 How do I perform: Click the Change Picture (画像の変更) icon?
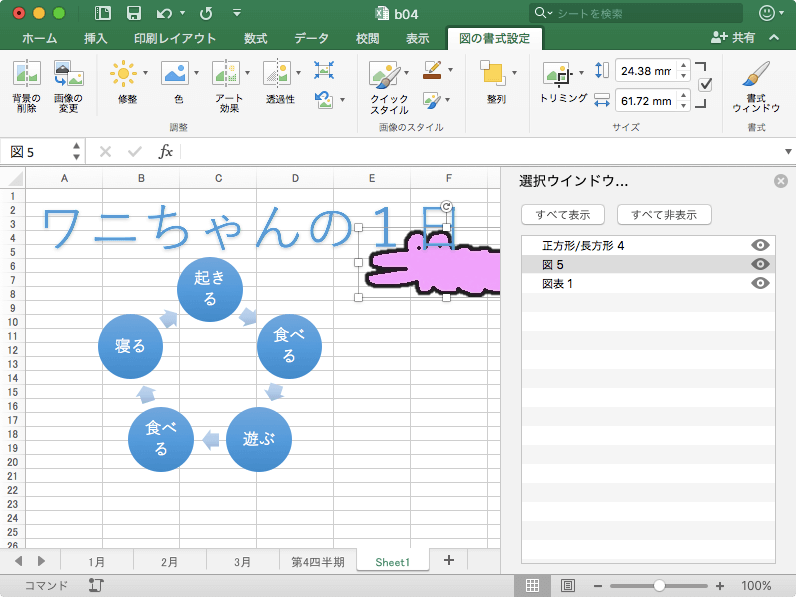point(69,74)
